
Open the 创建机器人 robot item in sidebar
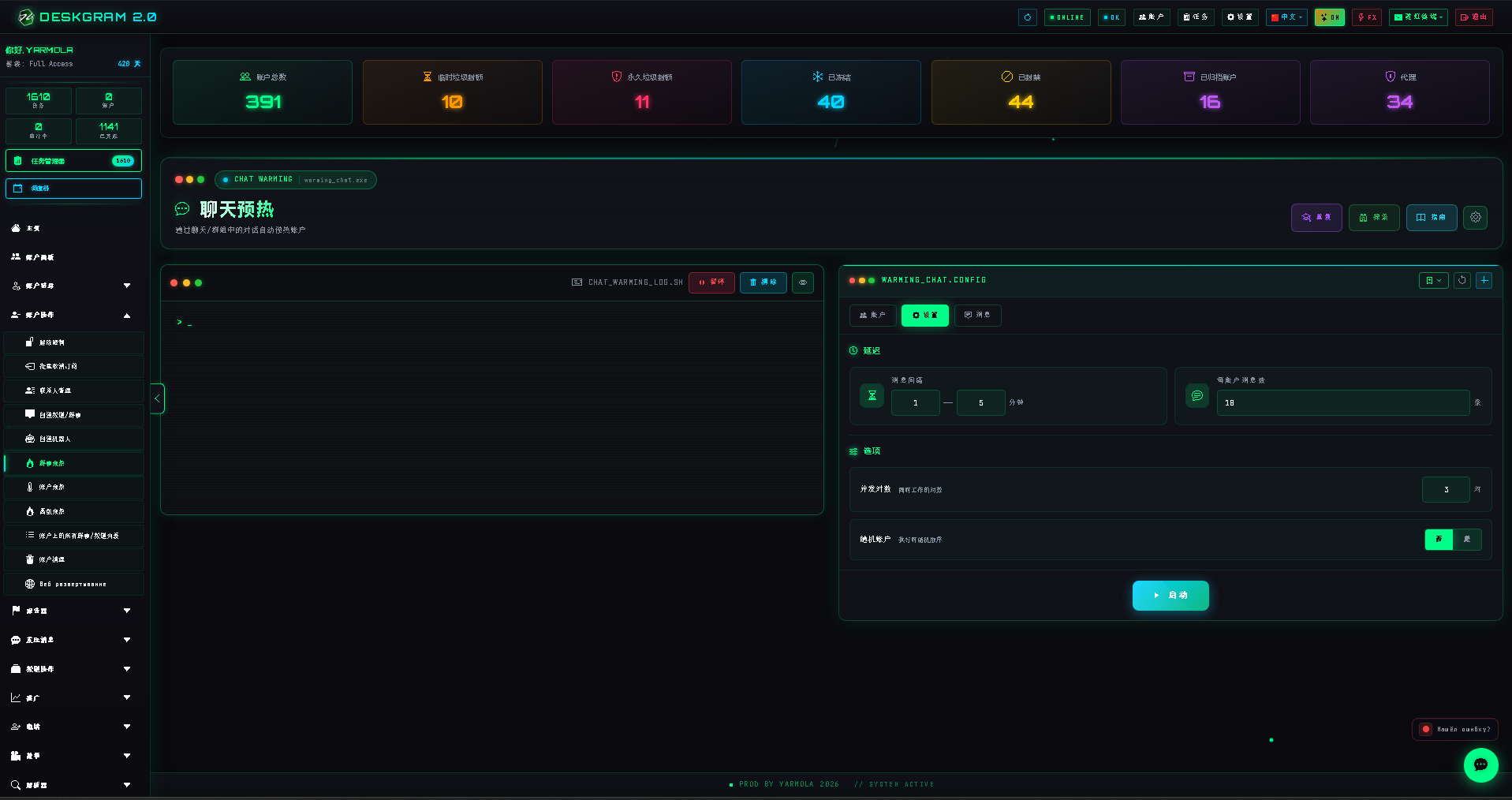(74, 439)
